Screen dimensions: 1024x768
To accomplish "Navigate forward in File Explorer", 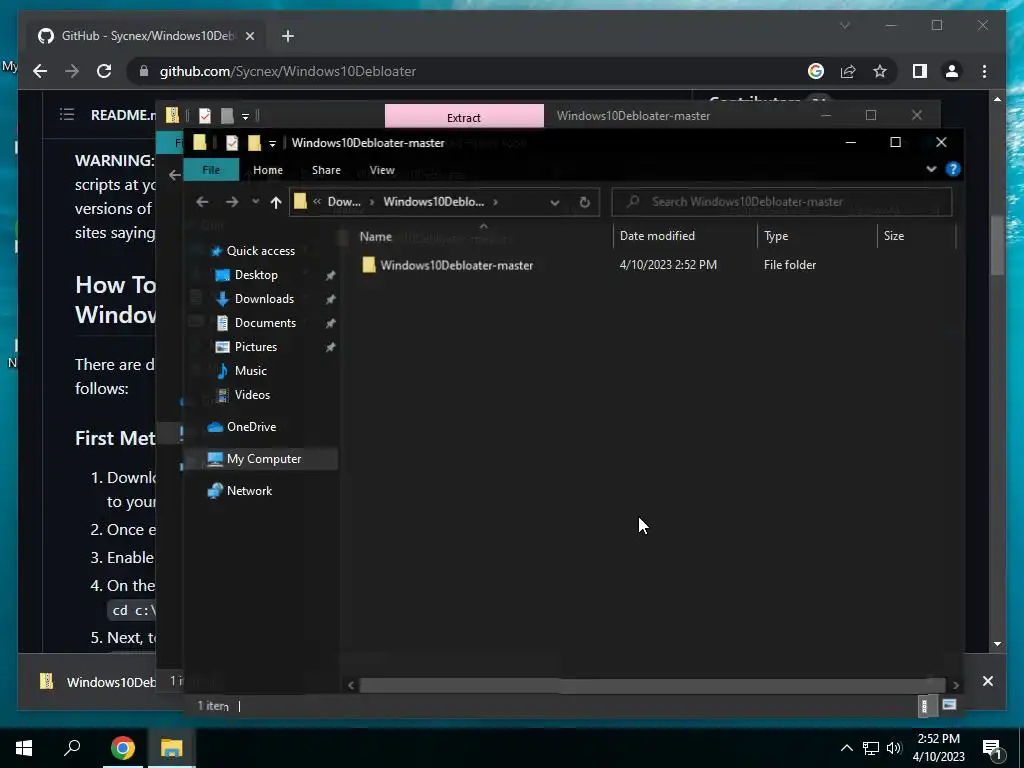I will click(x=232, y=202).
